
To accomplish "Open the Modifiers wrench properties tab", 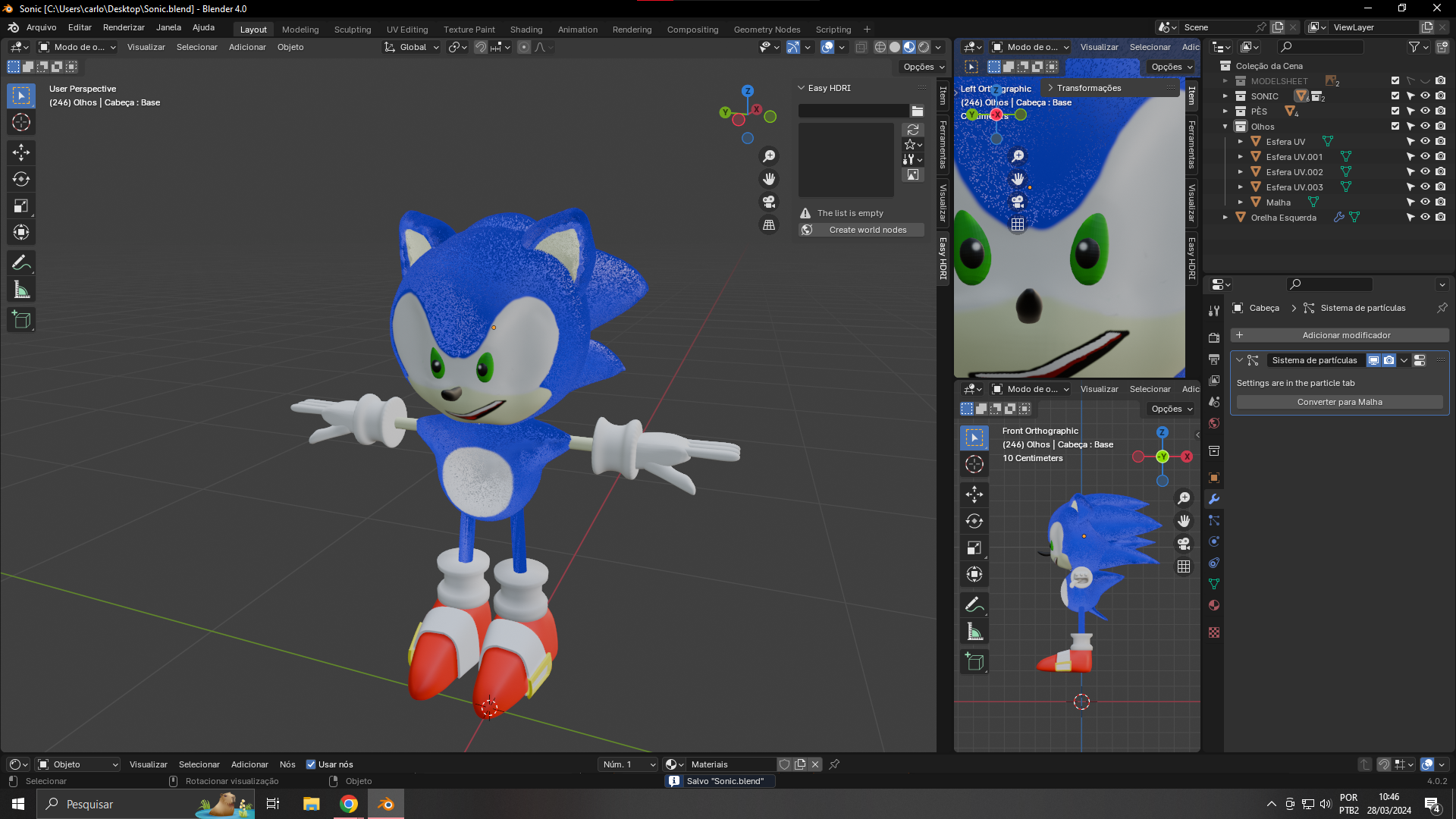I will click(1214, 499).
